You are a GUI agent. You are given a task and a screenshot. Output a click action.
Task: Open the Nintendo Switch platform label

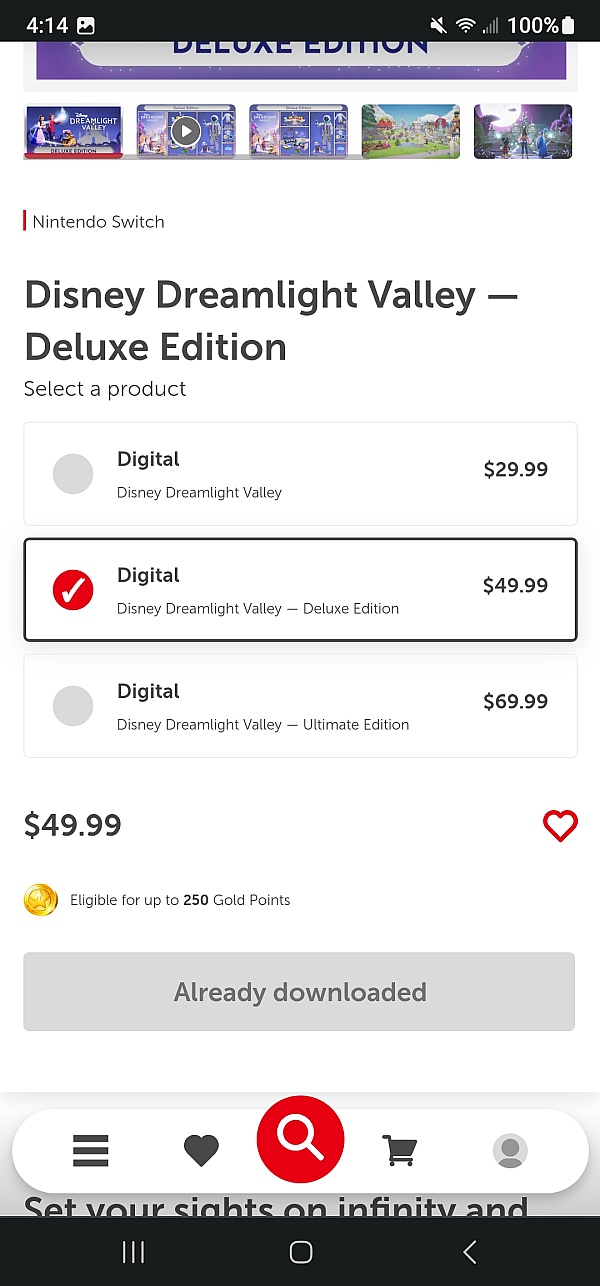98,222
